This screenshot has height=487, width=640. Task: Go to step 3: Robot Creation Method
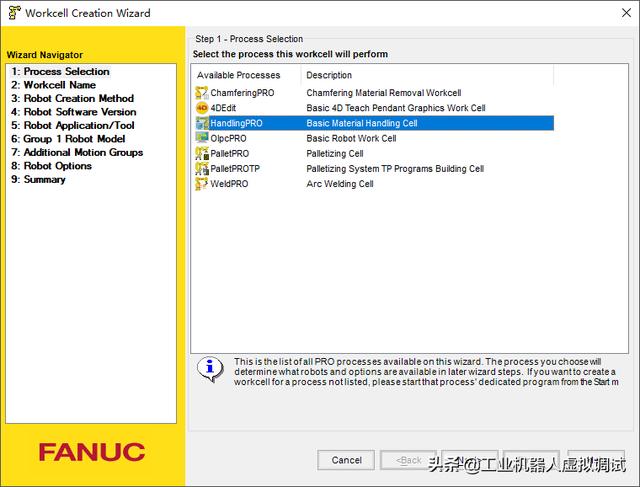[x=72, y=98]
